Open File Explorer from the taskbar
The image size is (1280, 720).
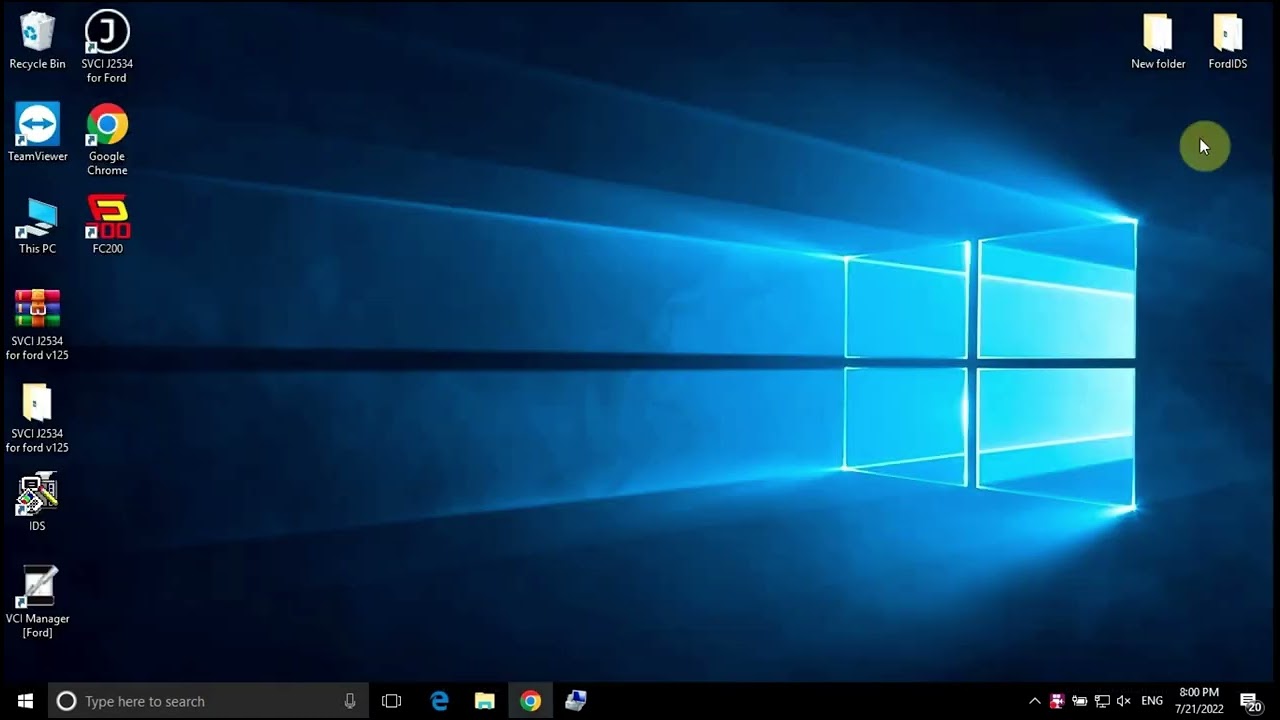click(485, 701)
